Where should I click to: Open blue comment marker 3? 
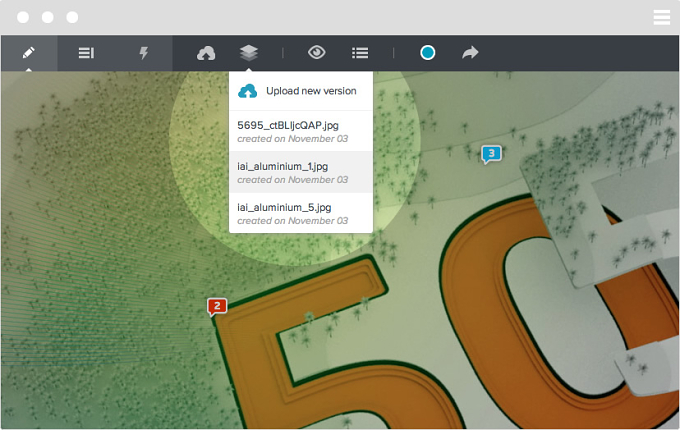tap(491, 154)
